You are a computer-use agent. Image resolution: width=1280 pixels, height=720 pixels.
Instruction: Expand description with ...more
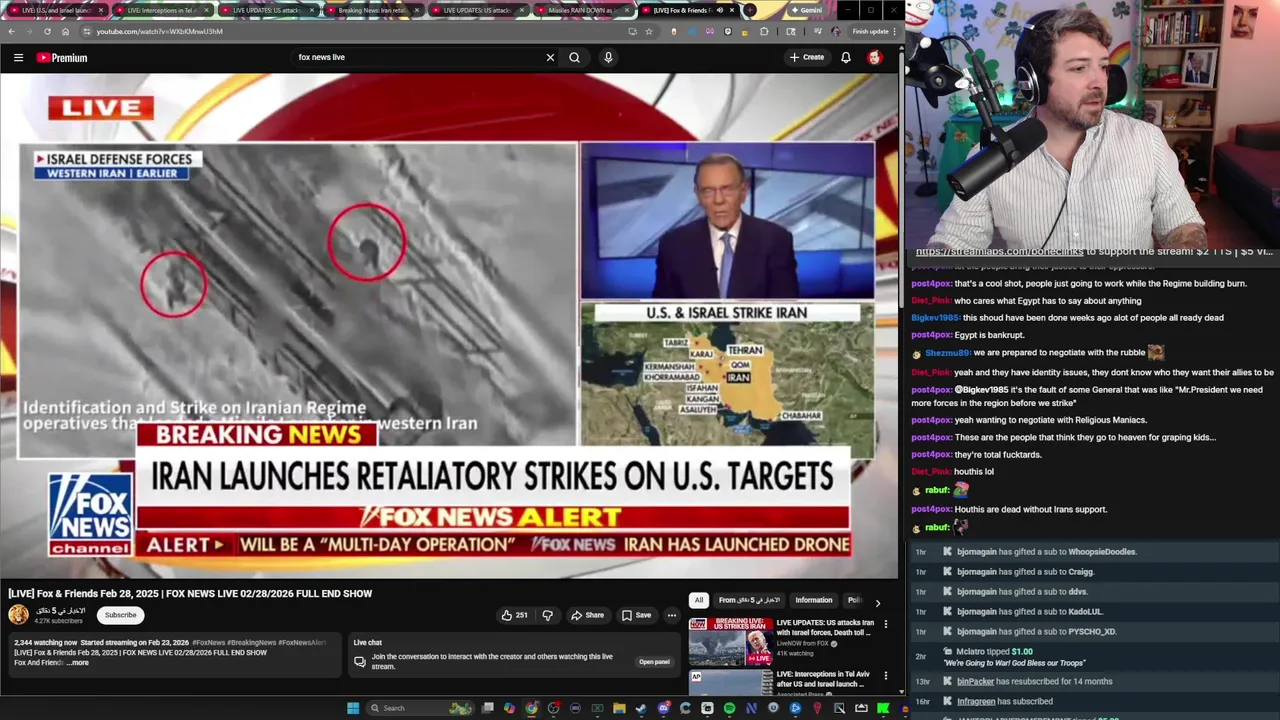77,662
